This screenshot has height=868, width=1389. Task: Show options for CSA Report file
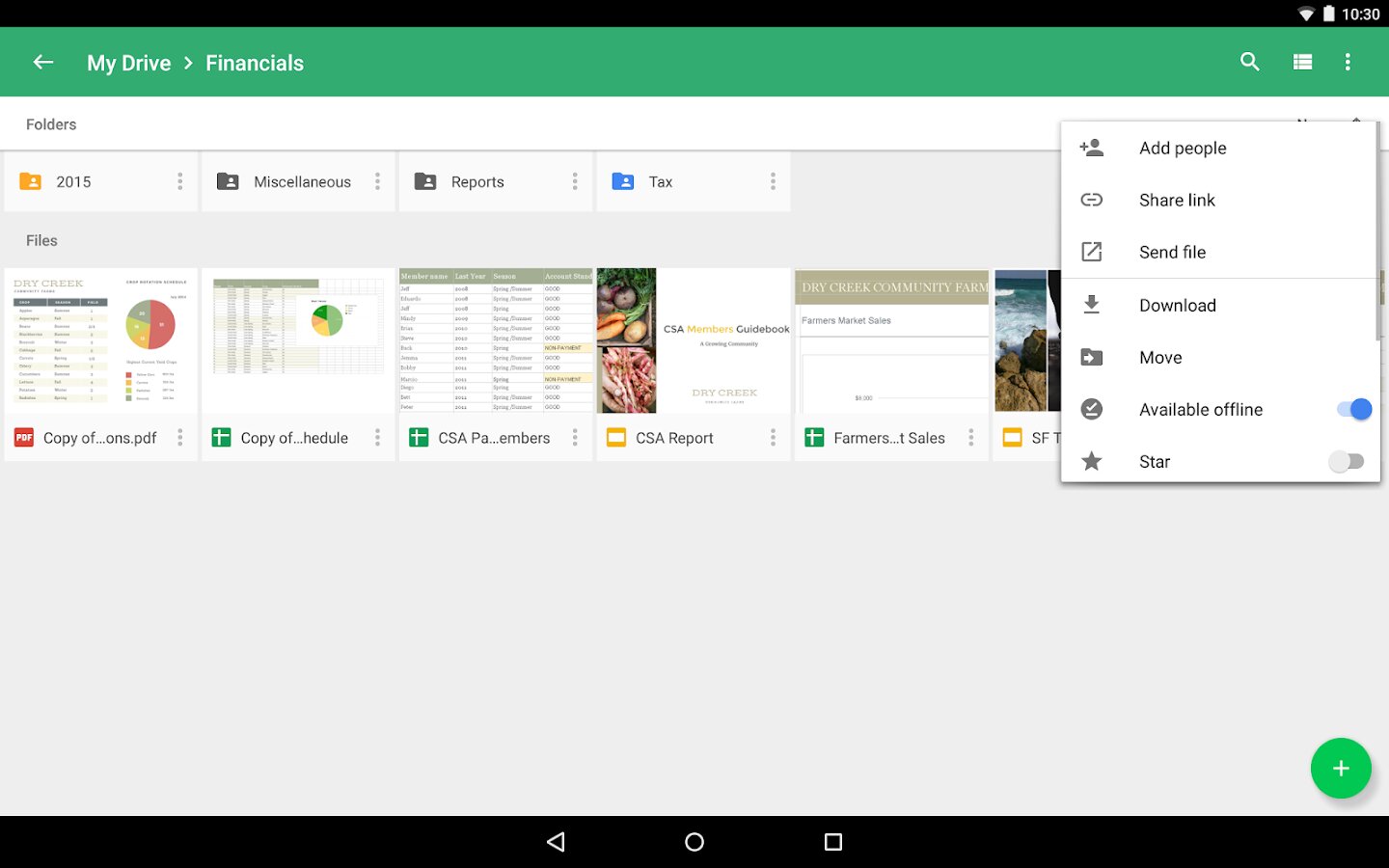coord(773,438)
